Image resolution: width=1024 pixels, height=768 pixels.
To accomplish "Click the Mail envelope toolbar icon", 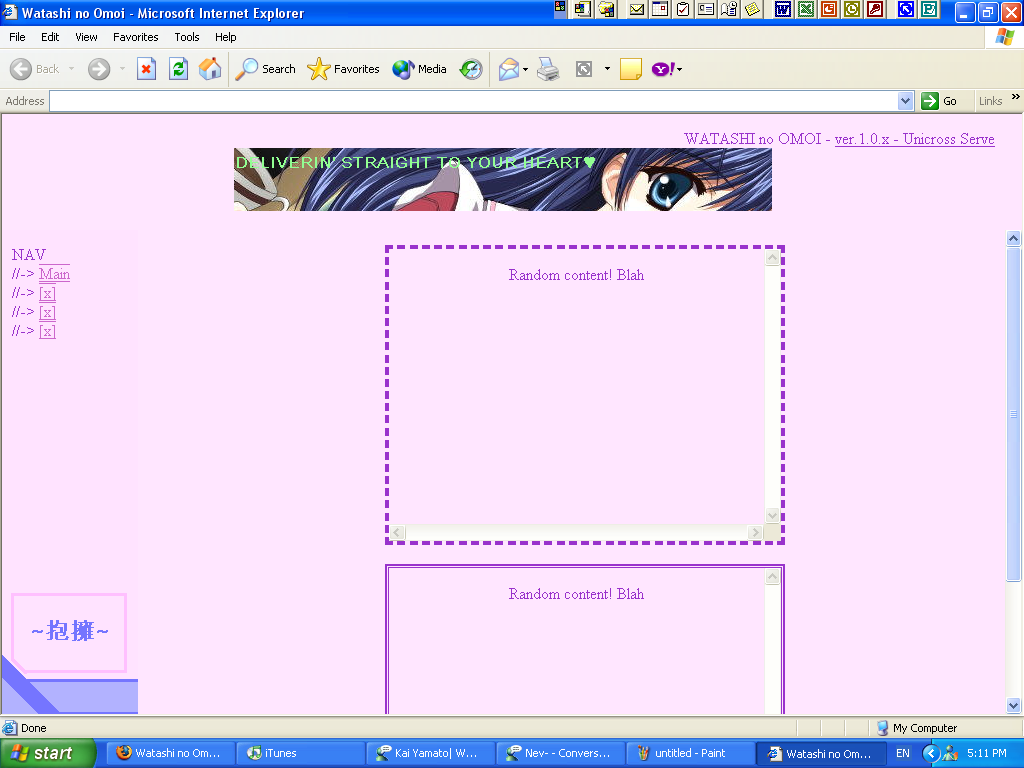I will click(x=508, y=69).
